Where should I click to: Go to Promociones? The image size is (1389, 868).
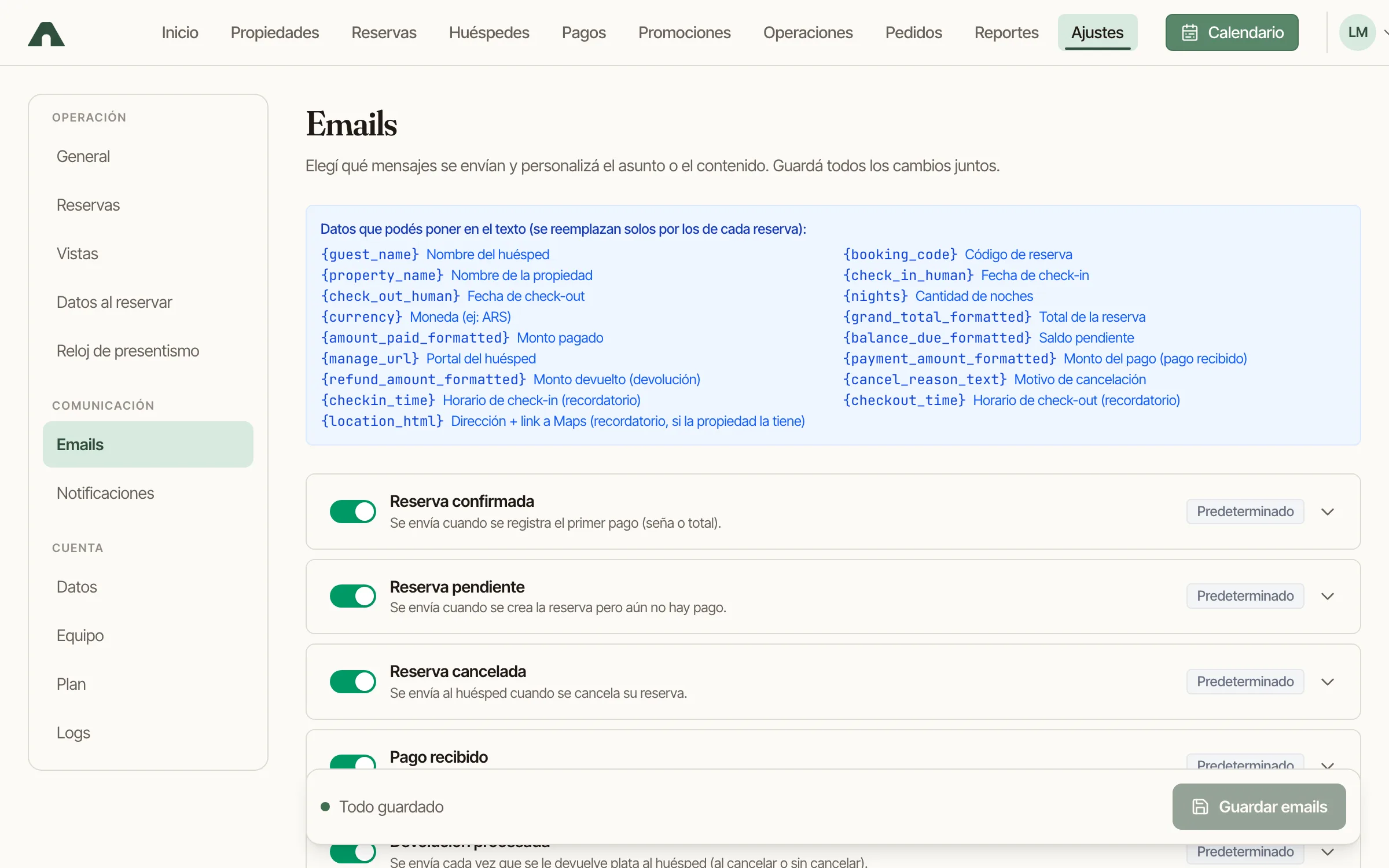click(684, 32)
